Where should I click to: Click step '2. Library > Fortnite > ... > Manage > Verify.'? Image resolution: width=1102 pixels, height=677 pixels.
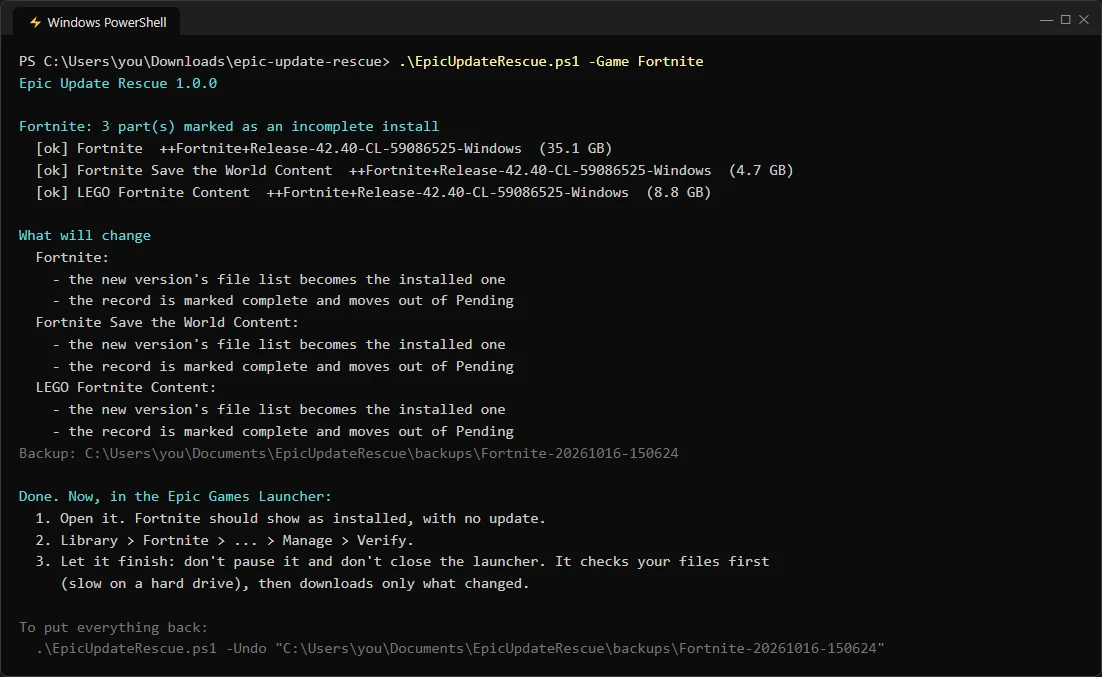tap(224, 541)
